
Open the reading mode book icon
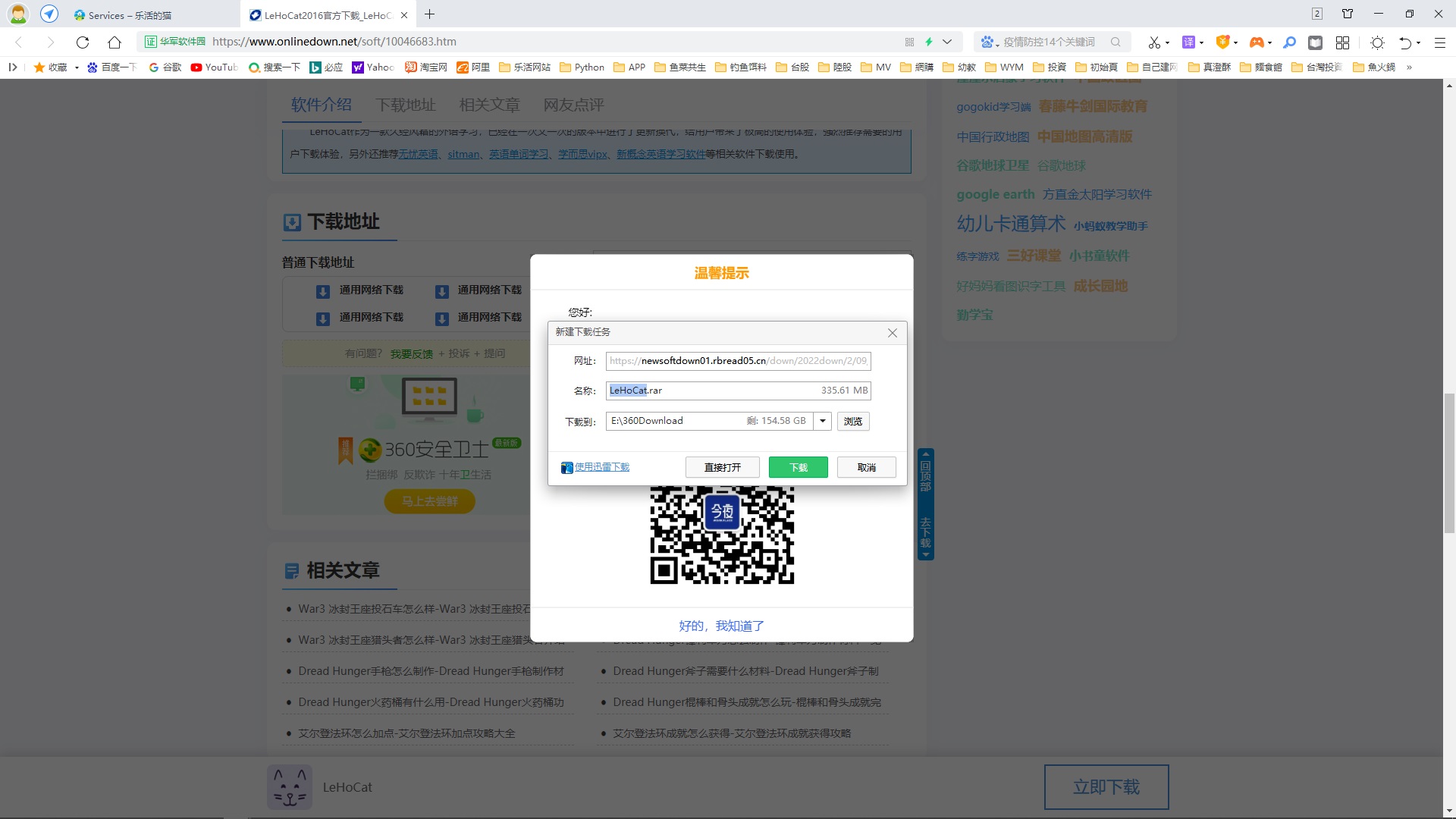tap(1316, 42)
